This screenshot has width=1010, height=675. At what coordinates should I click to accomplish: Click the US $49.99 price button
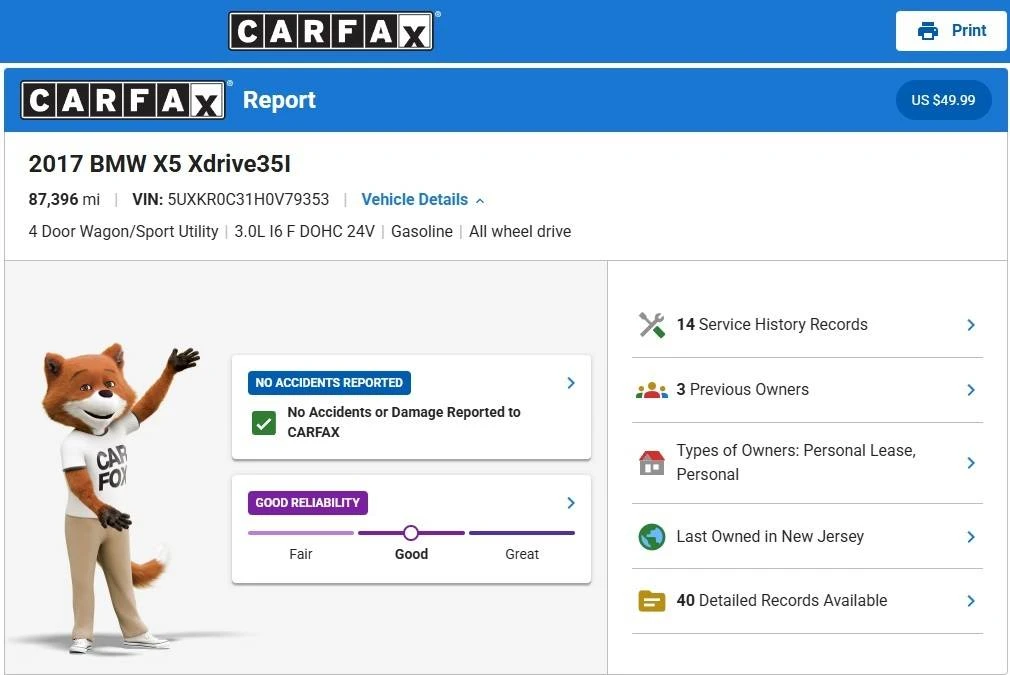tap(943, 100)
